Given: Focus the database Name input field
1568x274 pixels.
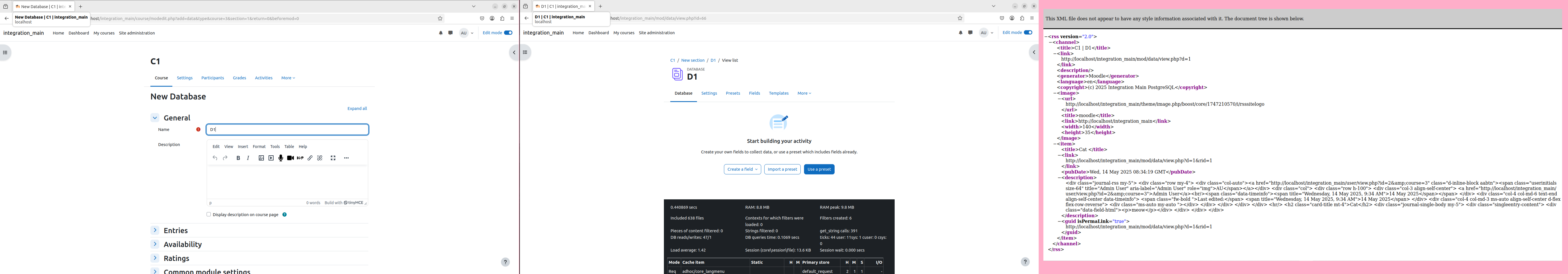Looking at the screenshot, I should [287, 129].
